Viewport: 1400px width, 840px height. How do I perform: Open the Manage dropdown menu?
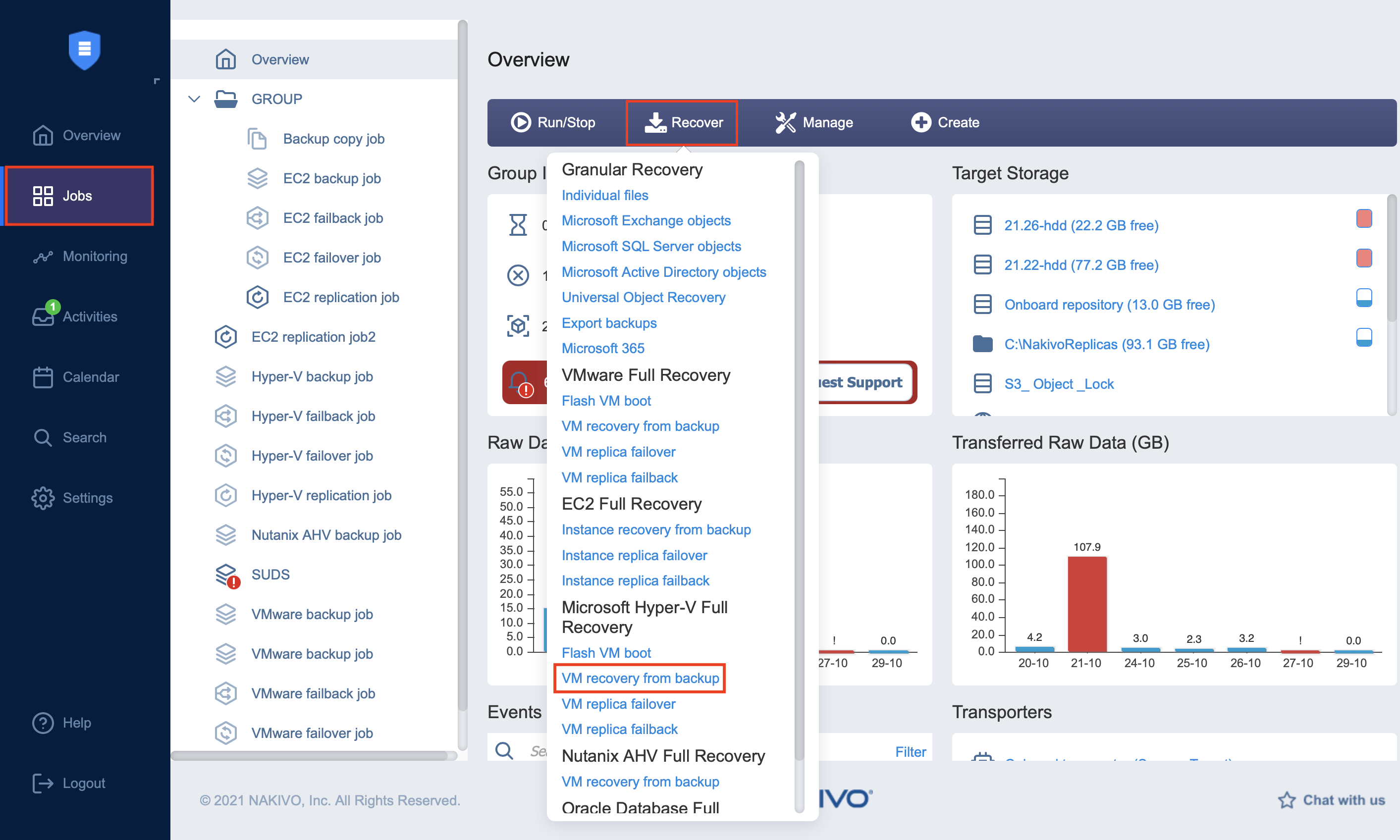click(813, 122)
